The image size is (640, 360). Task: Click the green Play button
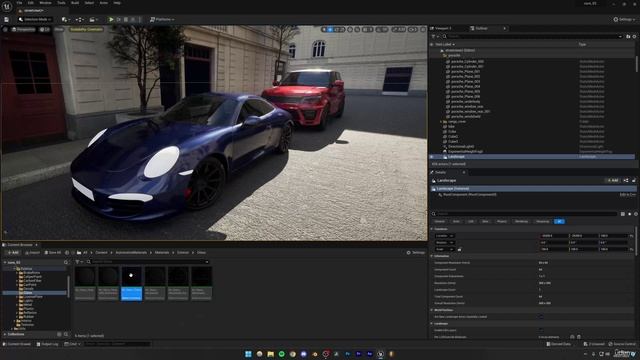tap(111, 19)
